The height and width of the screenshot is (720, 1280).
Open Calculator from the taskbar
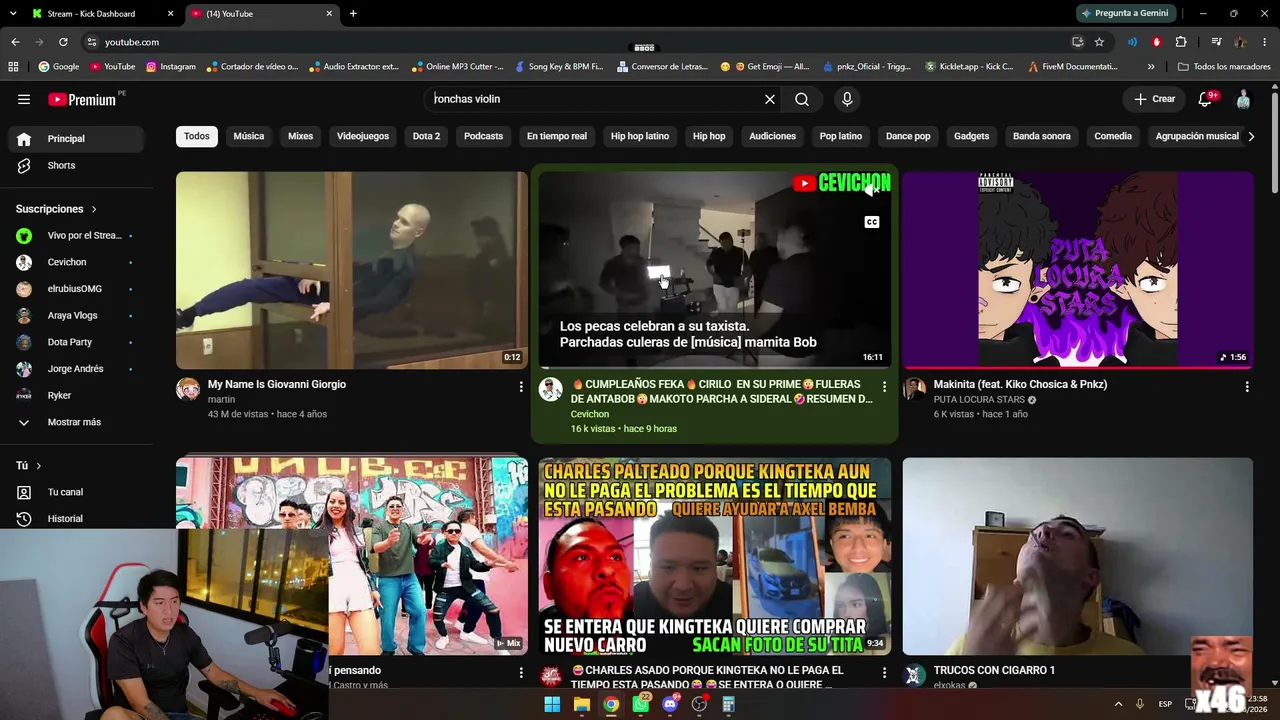click(729, 704)
